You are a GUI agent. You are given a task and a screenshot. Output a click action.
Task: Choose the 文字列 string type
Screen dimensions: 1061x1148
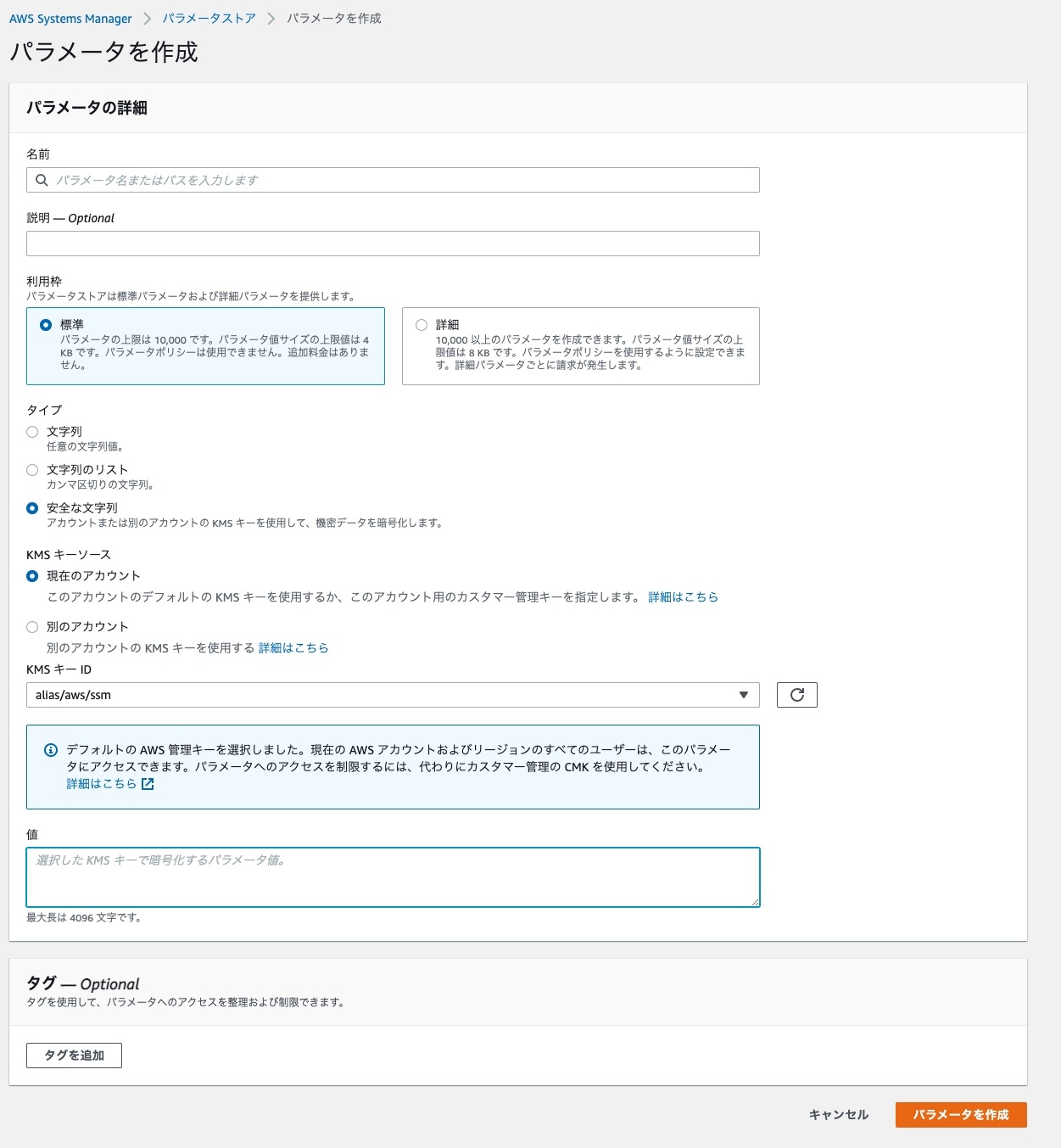pos(32,432)
